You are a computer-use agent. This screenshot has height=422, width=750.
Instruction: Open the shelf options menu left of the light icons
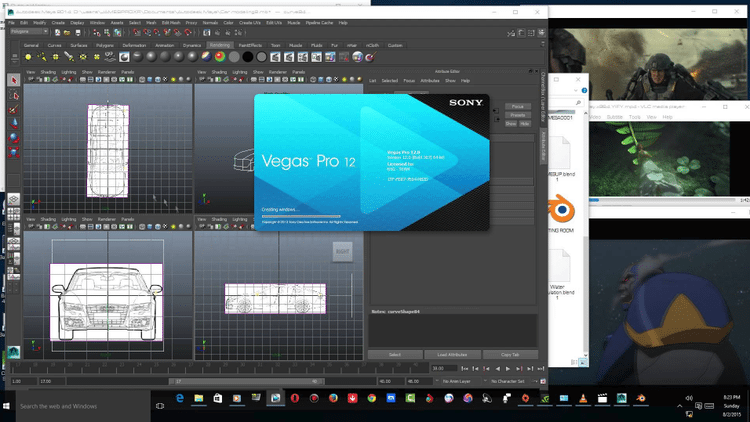tap(14, 57)
